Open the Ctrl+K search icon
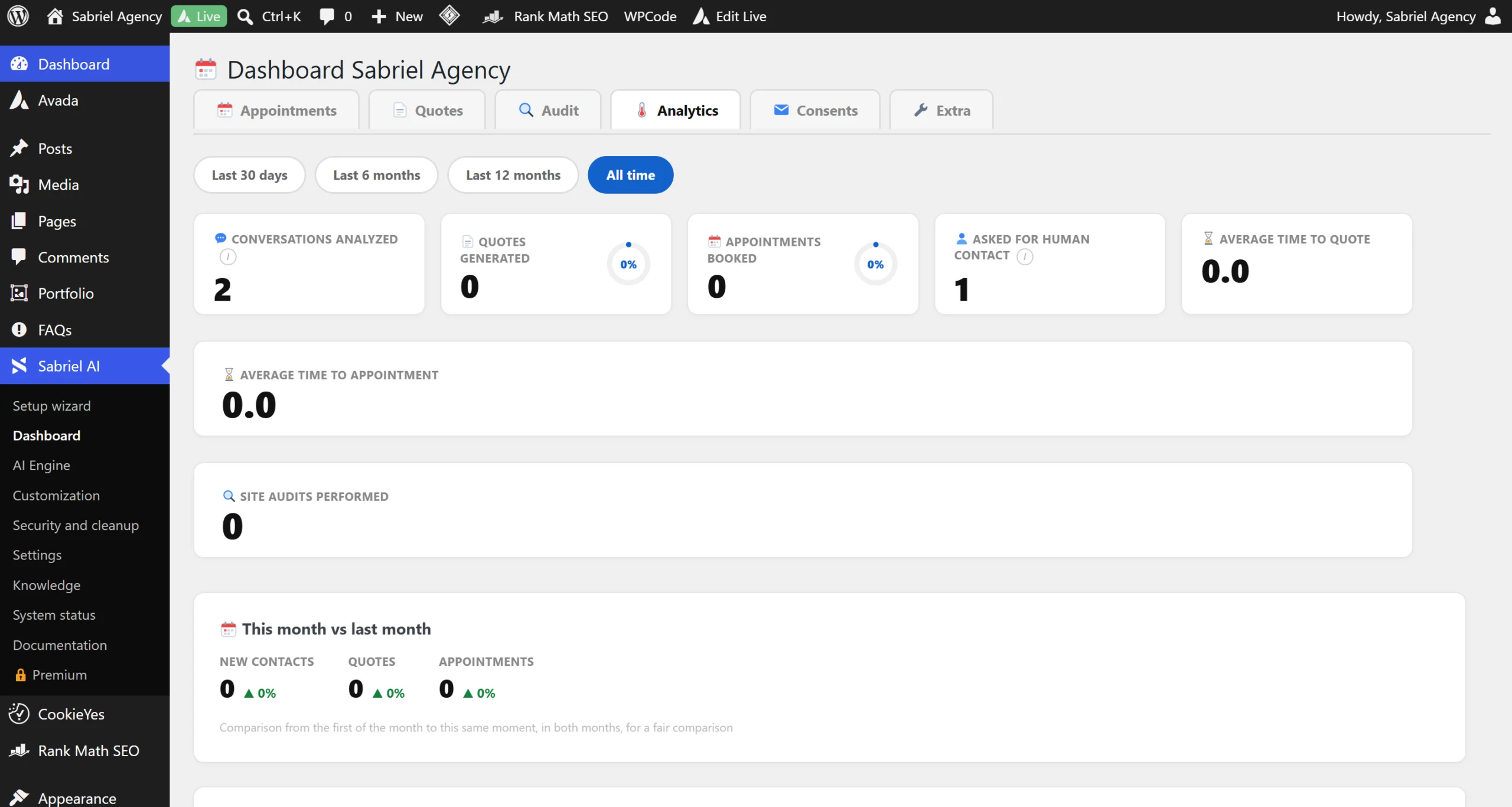This screenshot has height=807, width=1512. click(245, 16)
